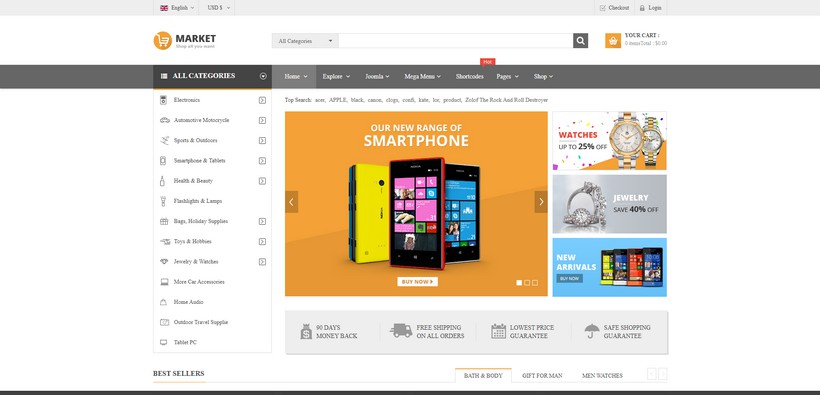Open the Shortcodes menu item
The image size is (820, 395).
[469, 76]
